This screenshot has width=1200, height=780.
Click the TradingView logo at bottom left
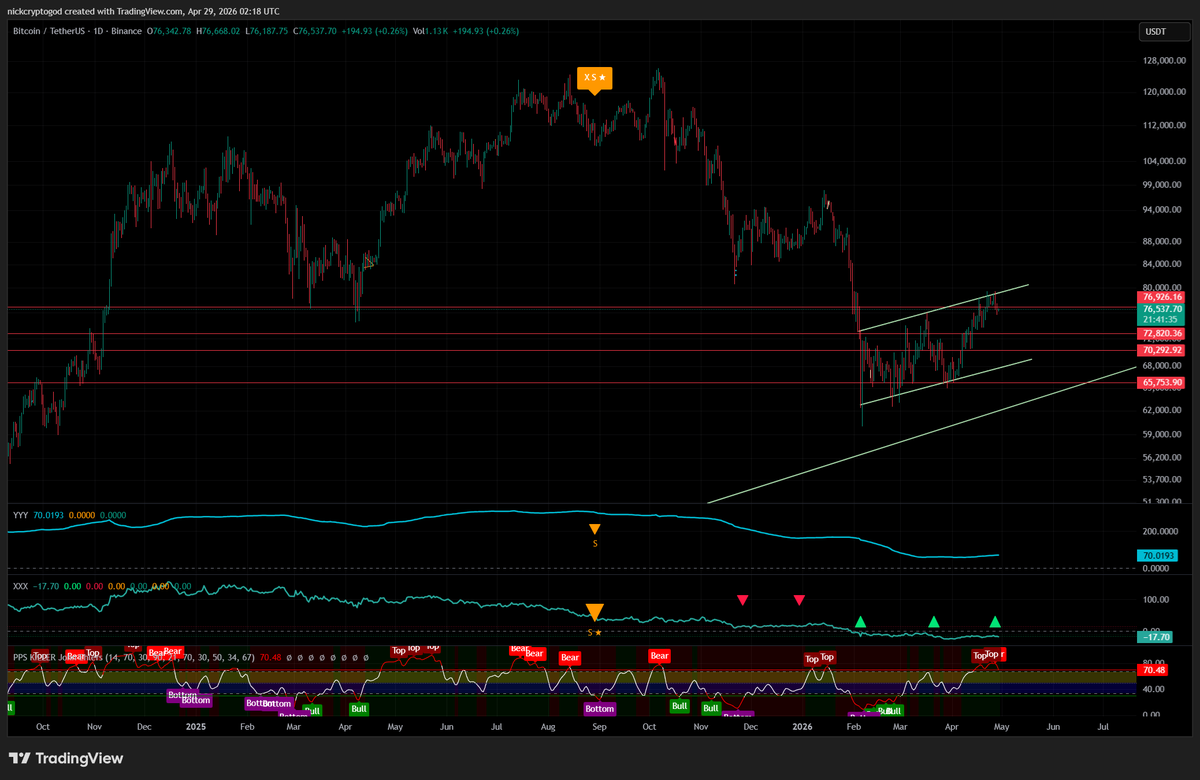pos(66,758)
